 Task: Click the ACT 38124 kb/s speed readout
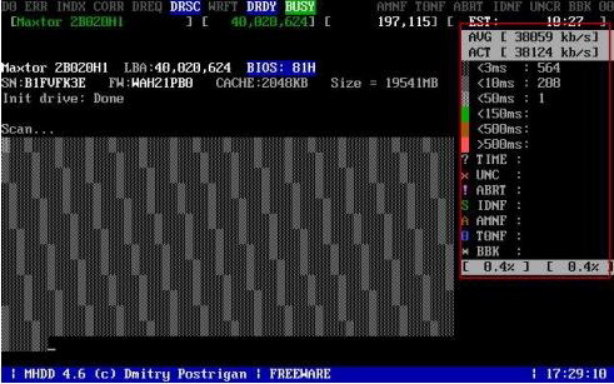pos(534,52)
